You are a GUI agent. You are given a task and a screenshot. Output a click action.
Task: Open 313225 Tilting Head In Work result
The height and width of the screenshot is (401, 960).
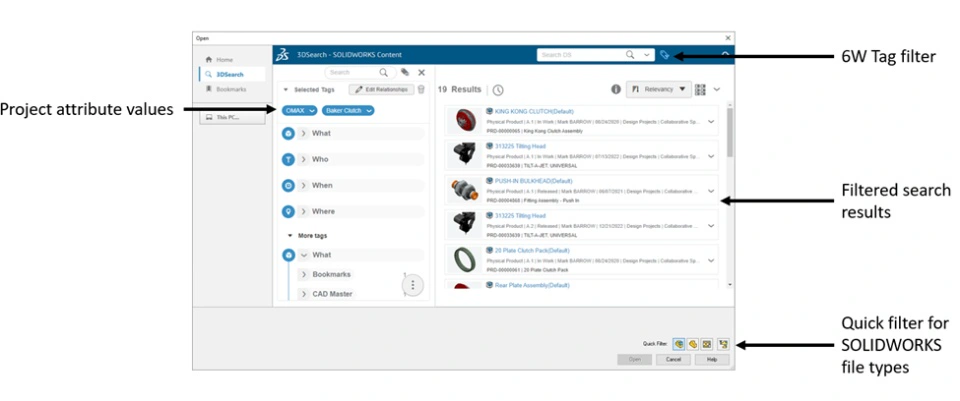520,146
